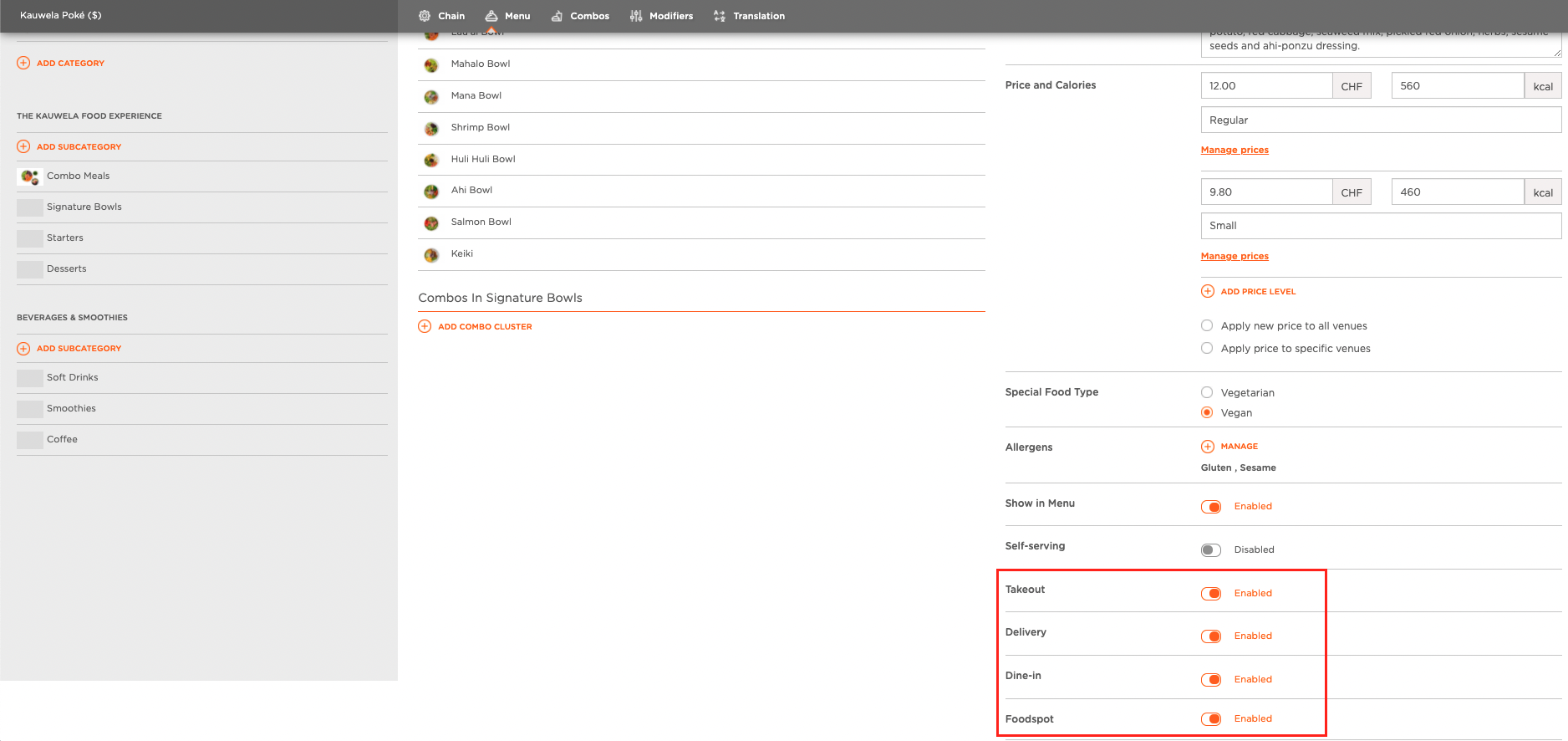The width and height of the screenshot is (1568, 741).
Task: Open the Signature Bowls subcategory
Action: pyautogui.click(x=202, y=207)
